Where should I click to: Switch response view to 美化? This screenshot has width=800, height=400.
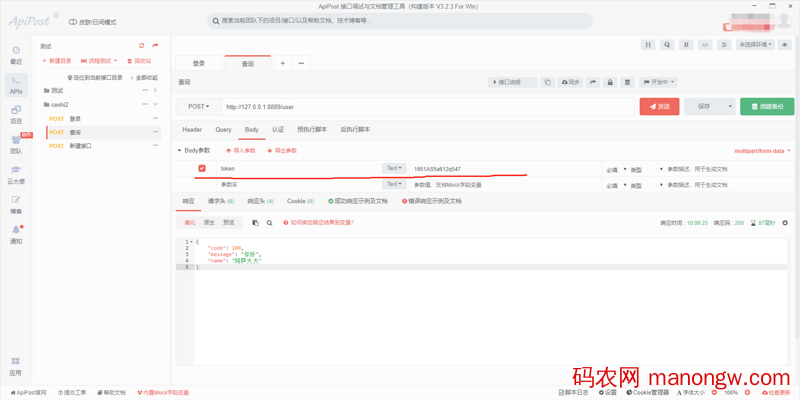tap(190, 223)
